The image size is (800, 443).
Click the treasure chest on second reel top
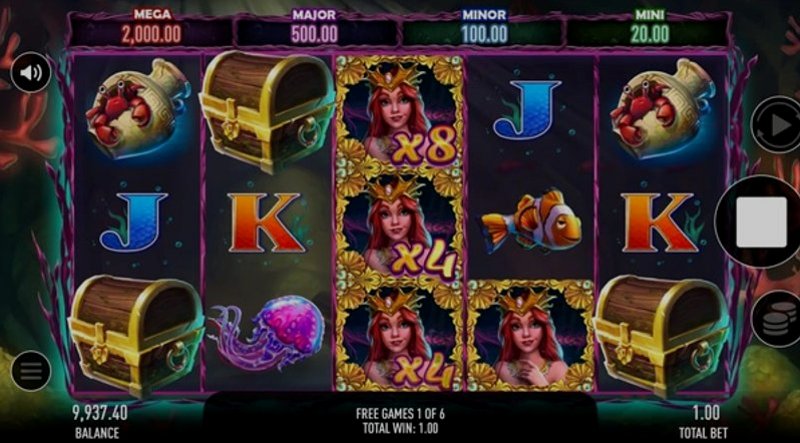267,111
